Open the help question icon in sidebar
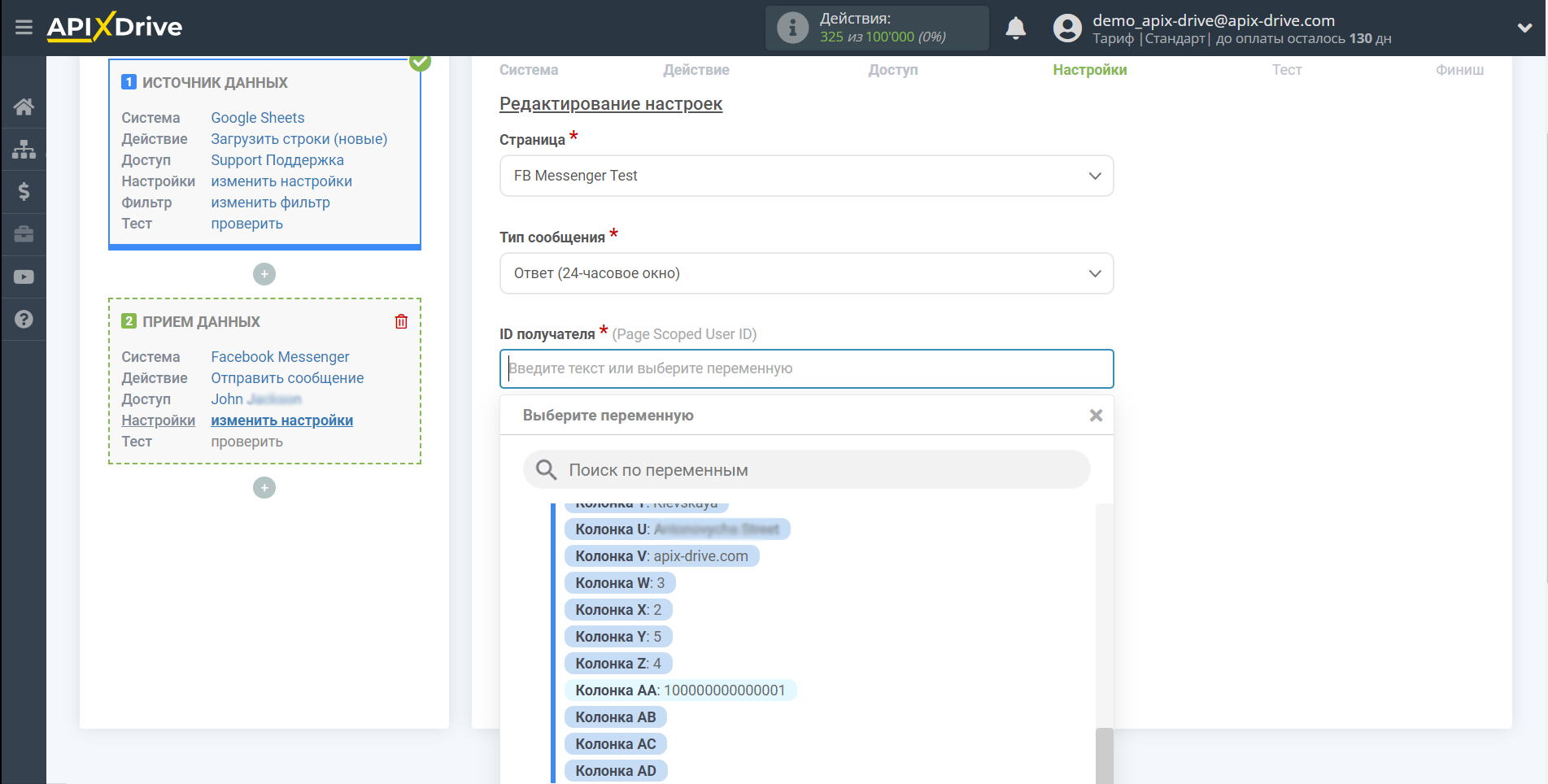This screenshot has width=1548, height=784. click(24, 319)
